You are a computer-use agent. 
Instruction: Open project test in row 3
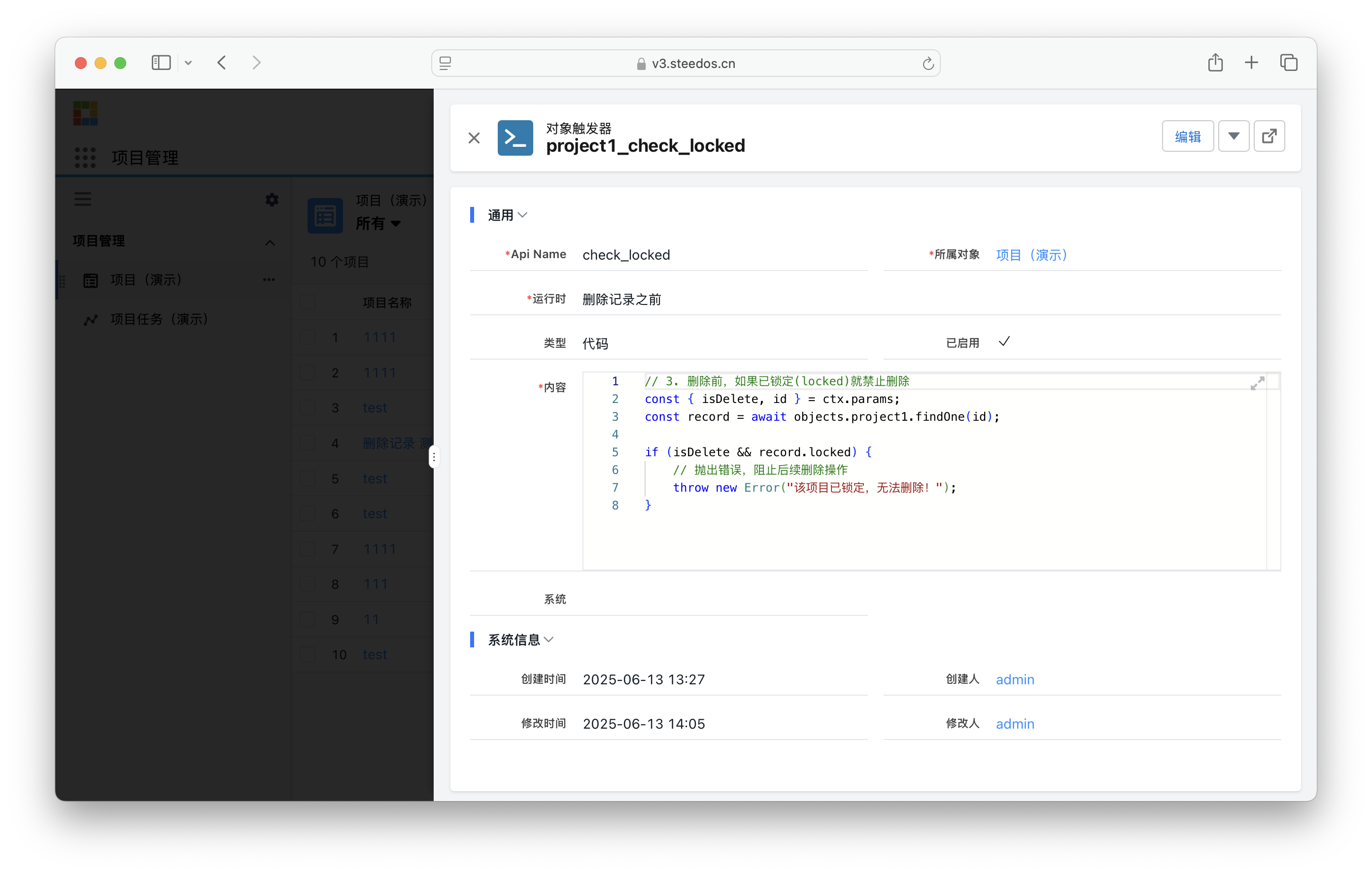pyautogui.click(x=375, y=408)
